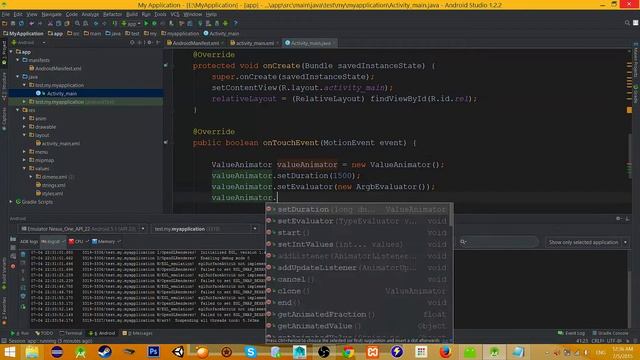Click the scroll-from-source icon in the Project panel
The image size is (640, 360).
(132, 42)
